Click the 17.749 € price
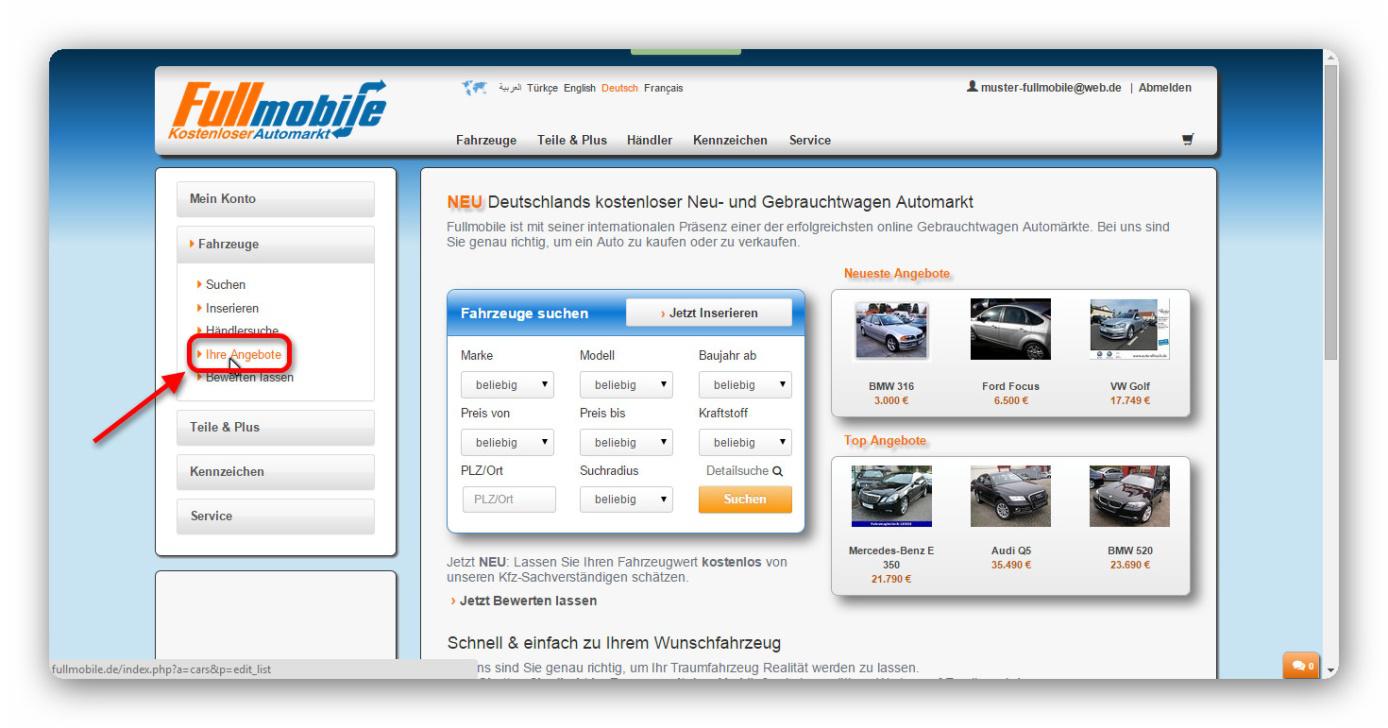Image resolution: width=1388 pixels, height=728 pixels. coord(1130,400)
